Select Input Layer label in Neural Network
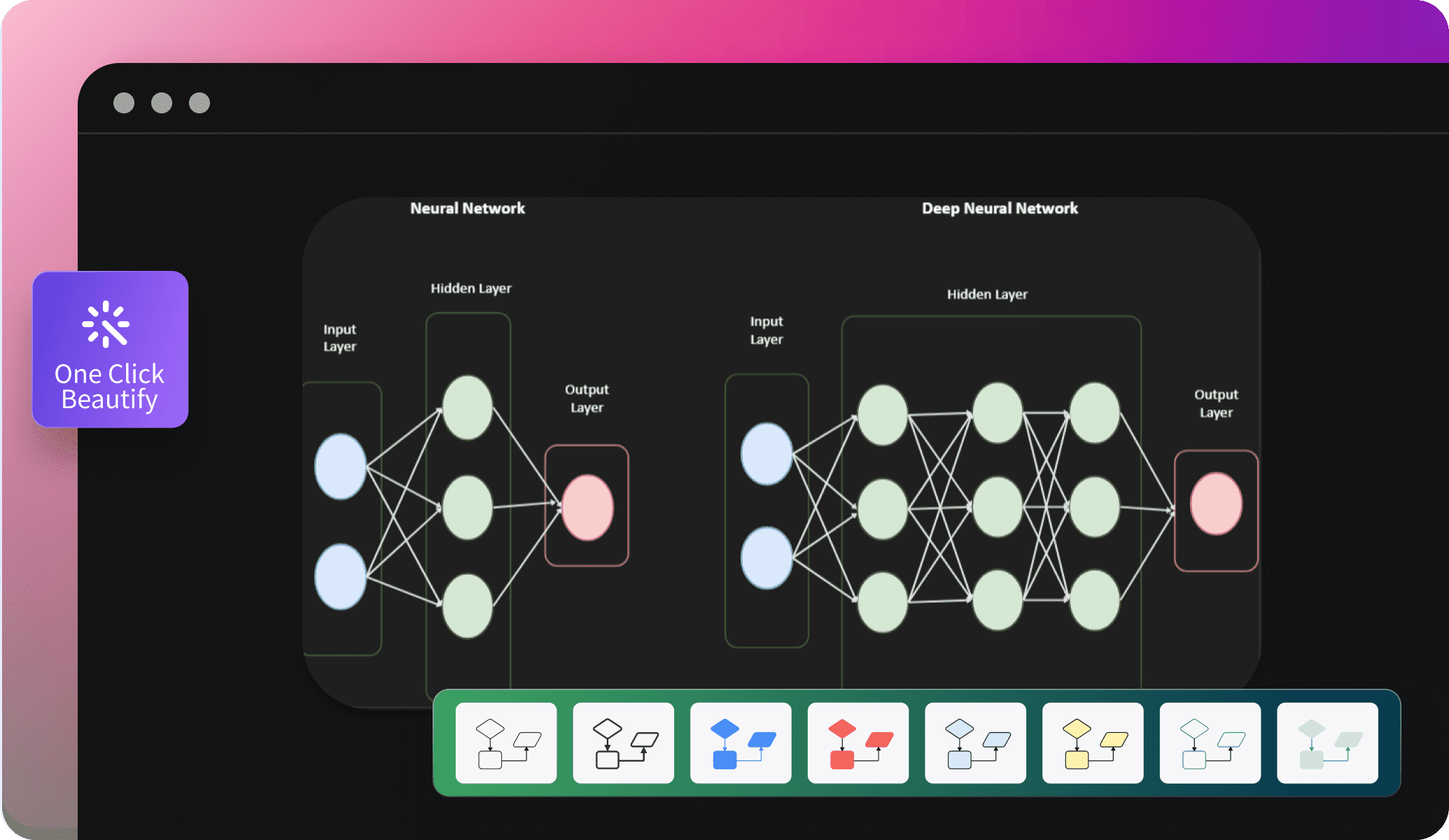The image size is (1449, 840). [x=339, y=337]
